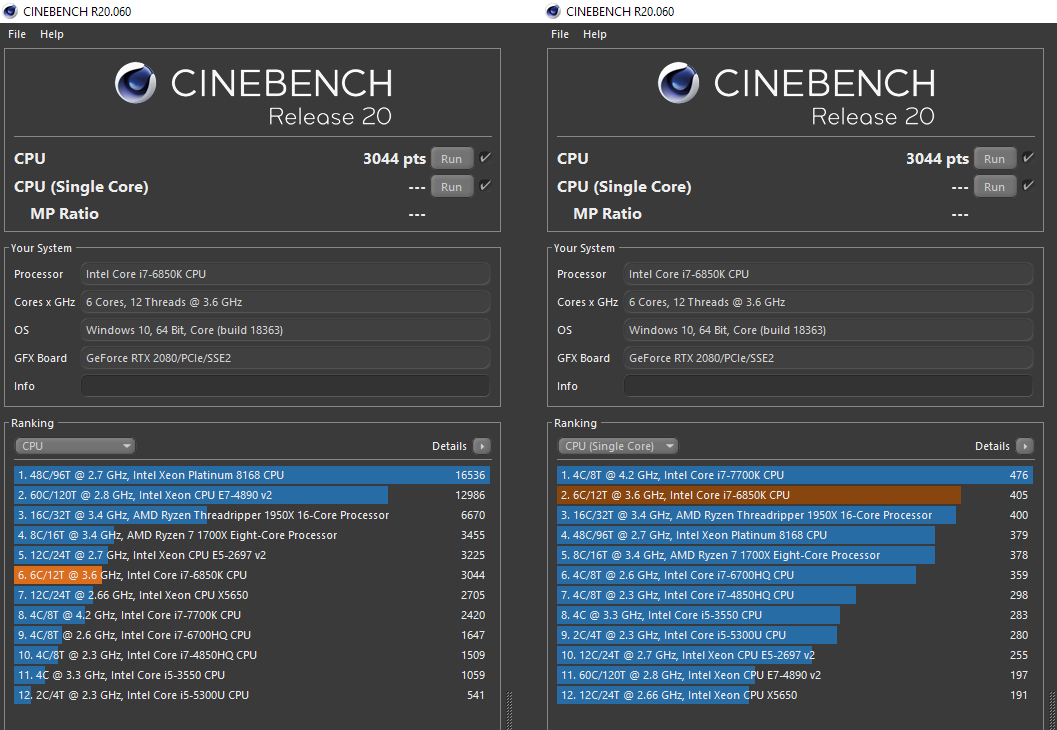Select i7-4850HQ row scoring 1509
This screenshot has width=1057, height=730.
pos(251,655)
